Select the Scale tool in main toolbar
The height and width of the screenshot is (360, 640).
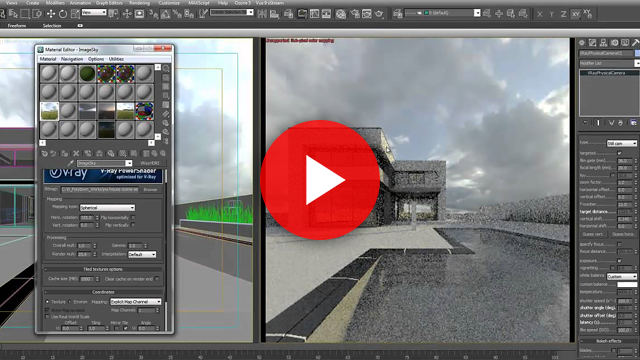(x=75, y=14)
